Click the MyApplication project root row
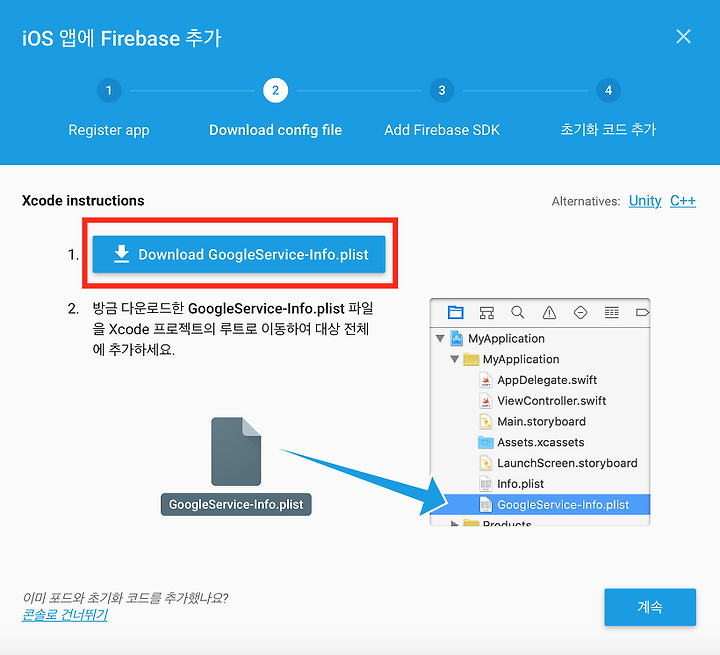The width and height of the screenshot is (720, 655). [x=540, y=339]
